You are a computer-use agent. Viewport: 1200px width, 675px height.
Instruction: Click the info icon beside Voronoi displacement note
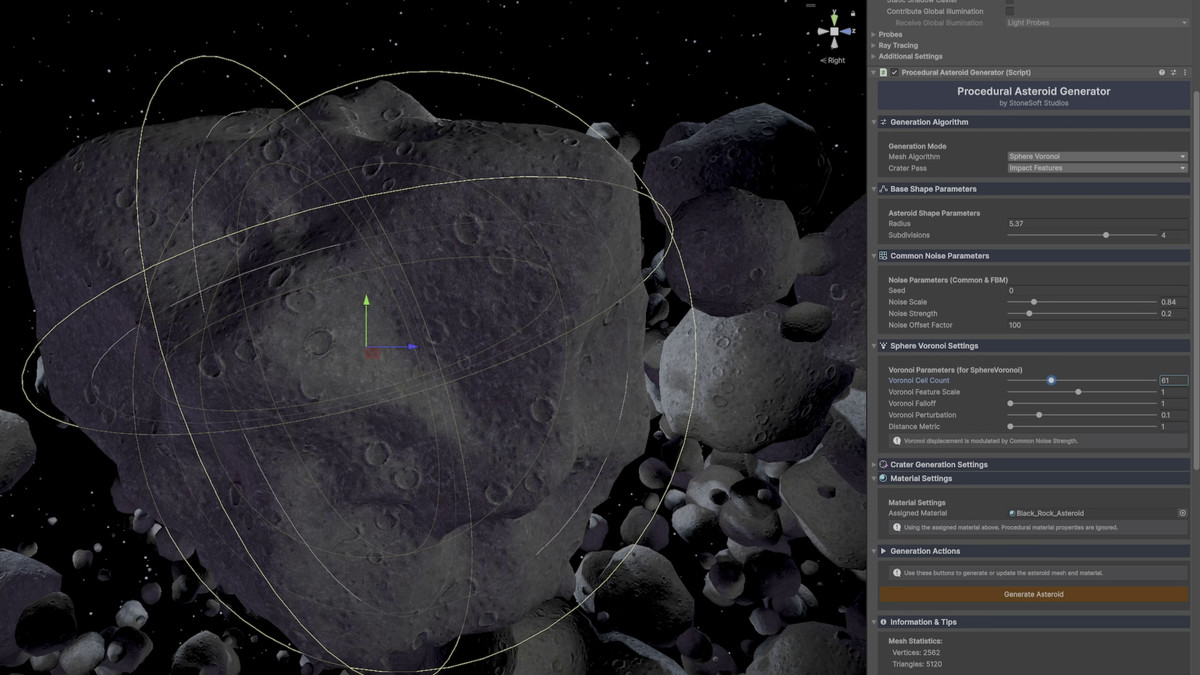click(896, 441)
